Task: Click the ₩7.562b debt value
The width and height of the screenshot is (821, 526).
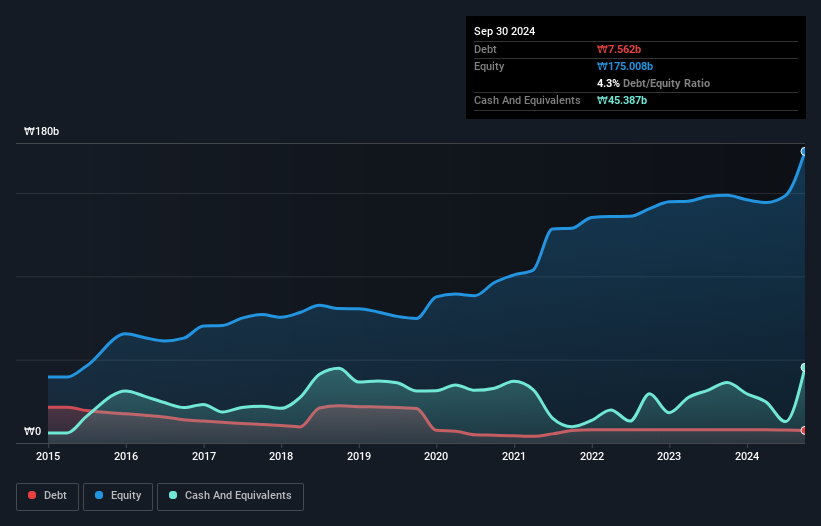Action: coord(619,49)
